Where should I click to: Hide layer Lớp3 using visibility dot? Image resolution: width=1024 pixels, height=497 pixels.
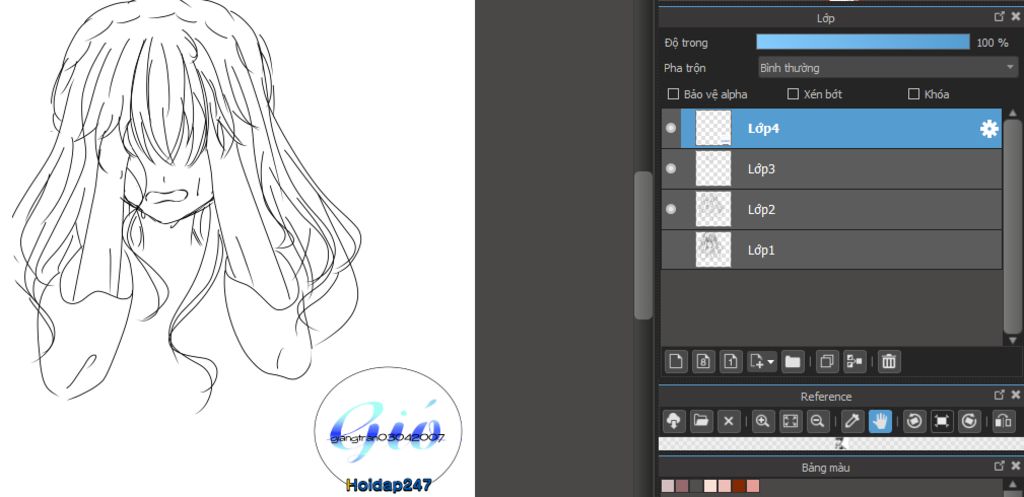[671, 169]
